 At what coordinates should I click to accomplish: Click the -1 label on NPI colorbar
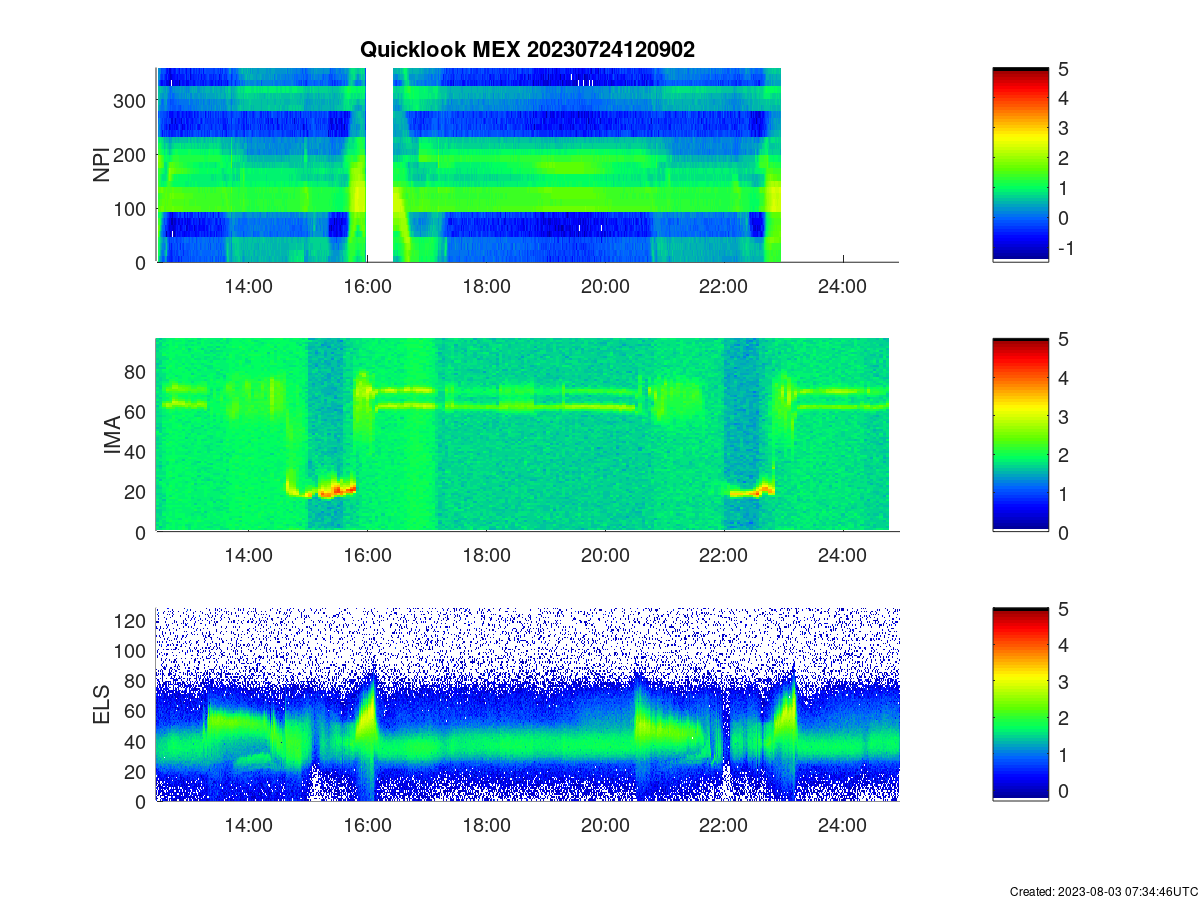point(1066,248)
